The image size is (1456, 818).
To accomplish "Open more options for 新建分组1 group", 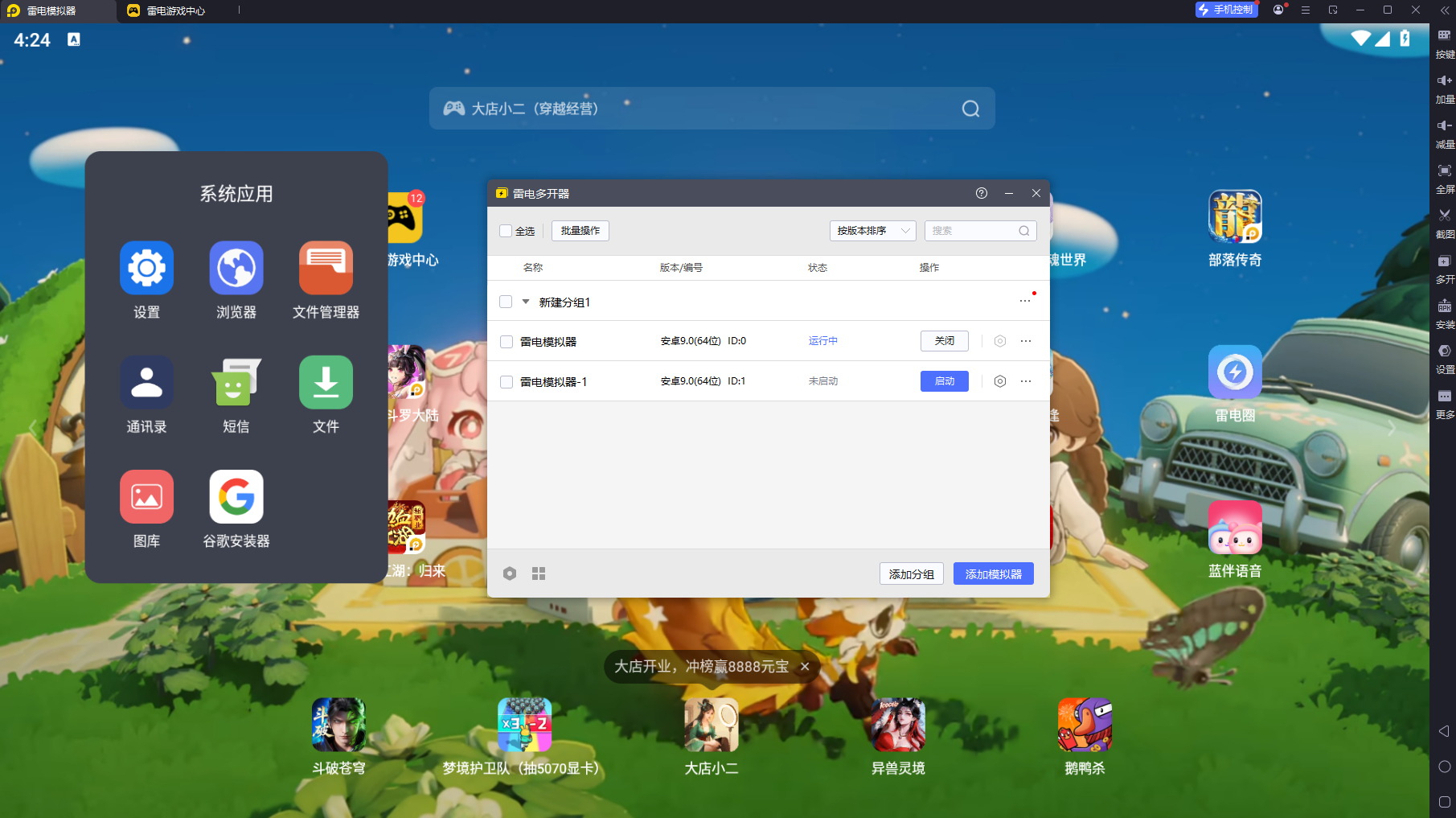I will (1025, 301).
